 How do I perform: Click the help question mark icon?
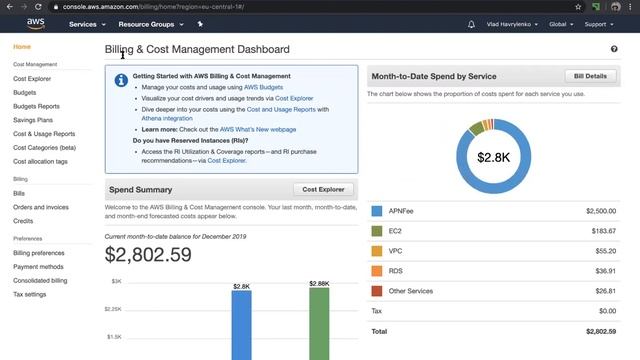[614, 49]
